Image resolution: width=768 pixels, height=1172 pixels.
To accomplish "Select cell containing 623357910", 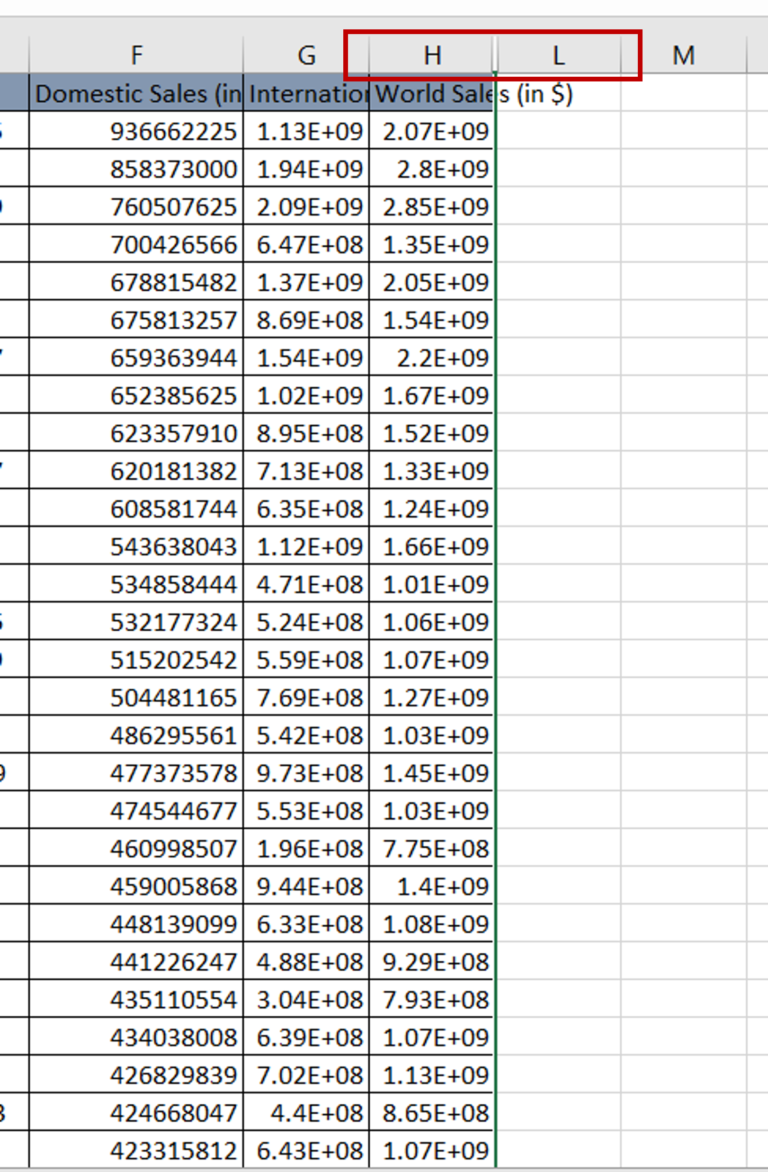I will pos(136,433).
